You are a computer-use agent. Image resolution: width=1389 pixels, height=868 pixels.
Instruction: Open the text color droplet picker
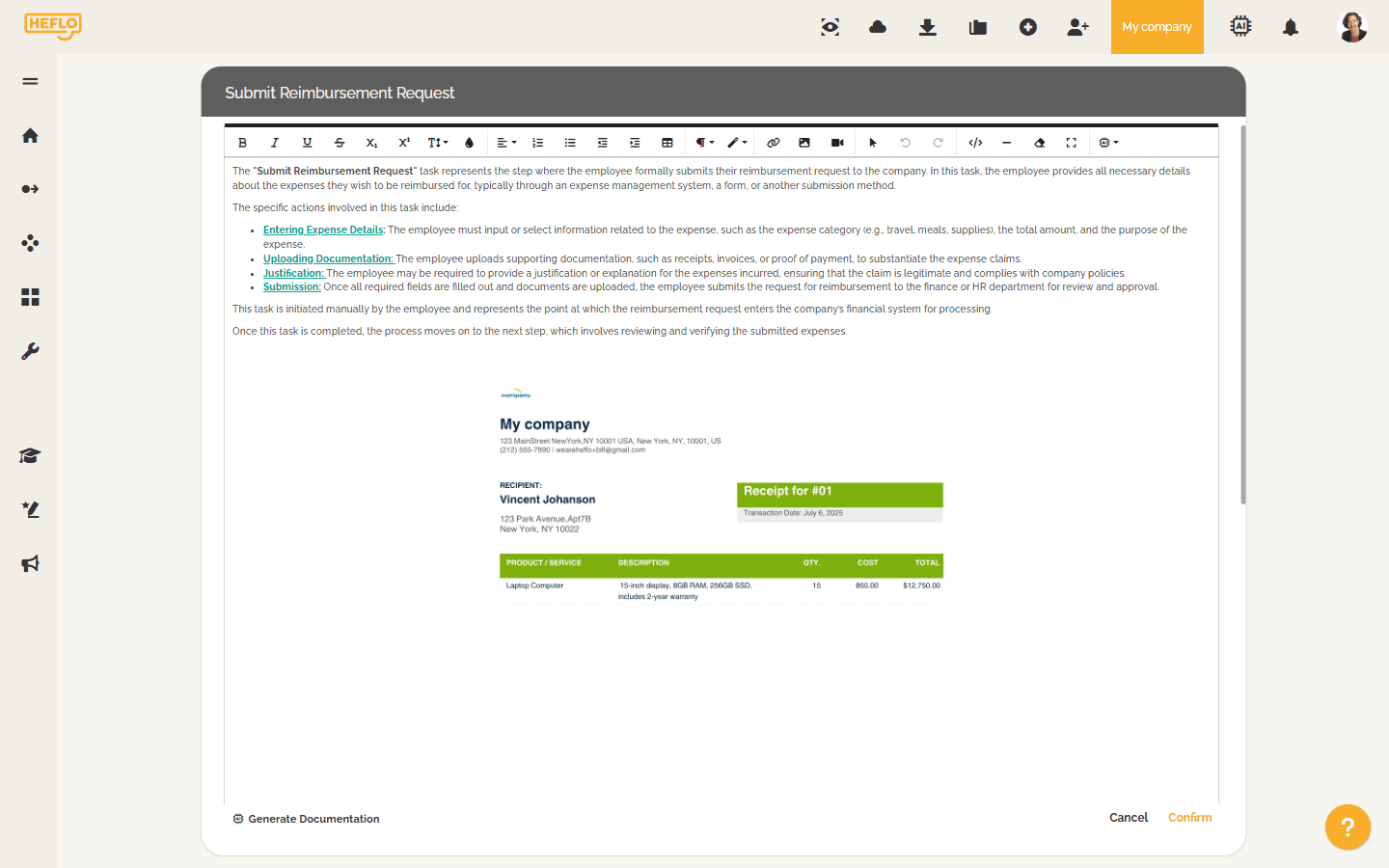[470, 143]
